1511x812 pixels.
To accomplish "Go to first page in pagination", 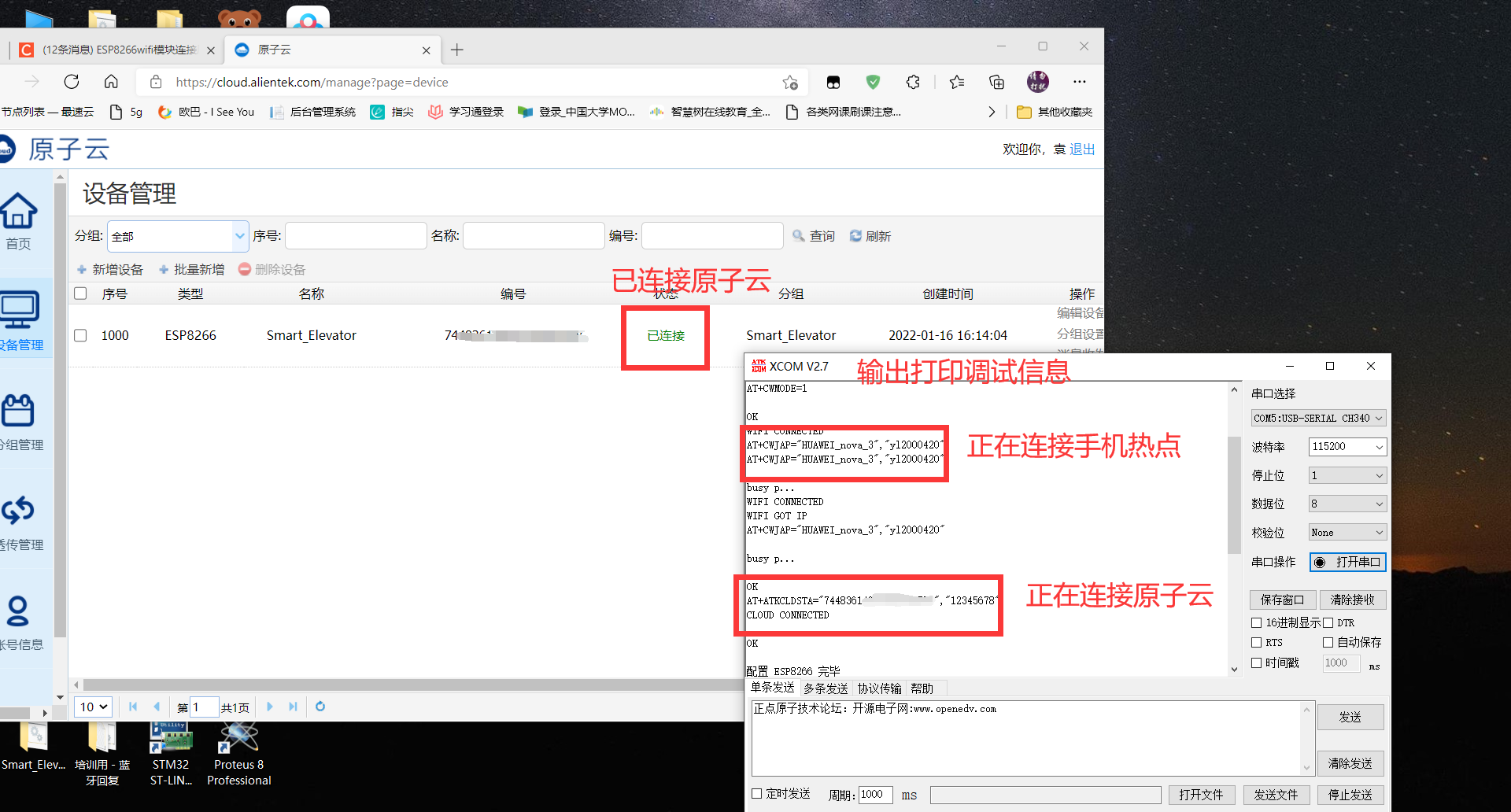I will click(133, 707).
